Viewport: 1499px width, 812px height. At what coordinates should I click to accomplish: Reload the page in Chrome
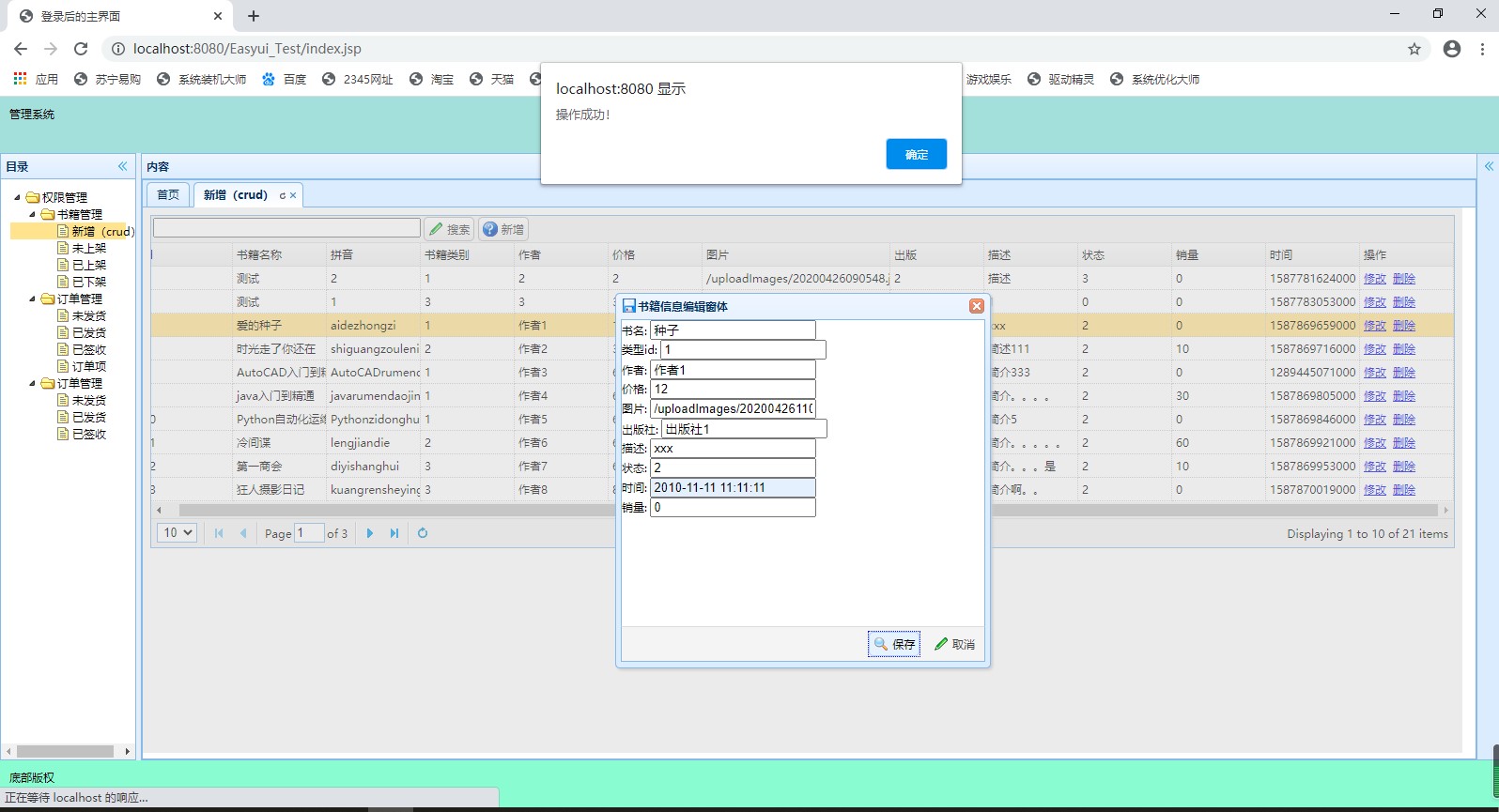[81, 49]
